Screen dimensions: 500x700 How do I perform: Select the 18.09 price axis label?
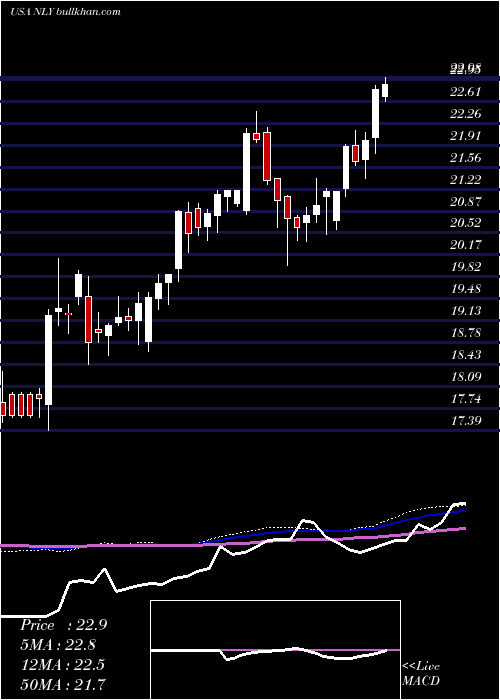[x=466, y=376]
